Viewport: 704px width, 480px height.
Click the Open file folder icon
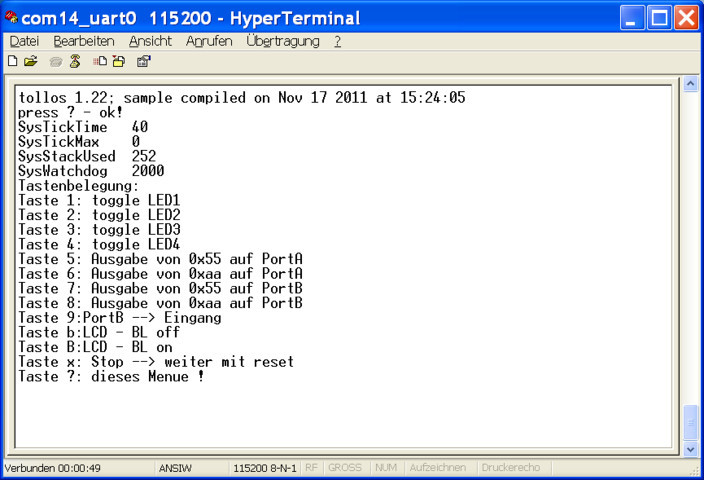(31, 61)
